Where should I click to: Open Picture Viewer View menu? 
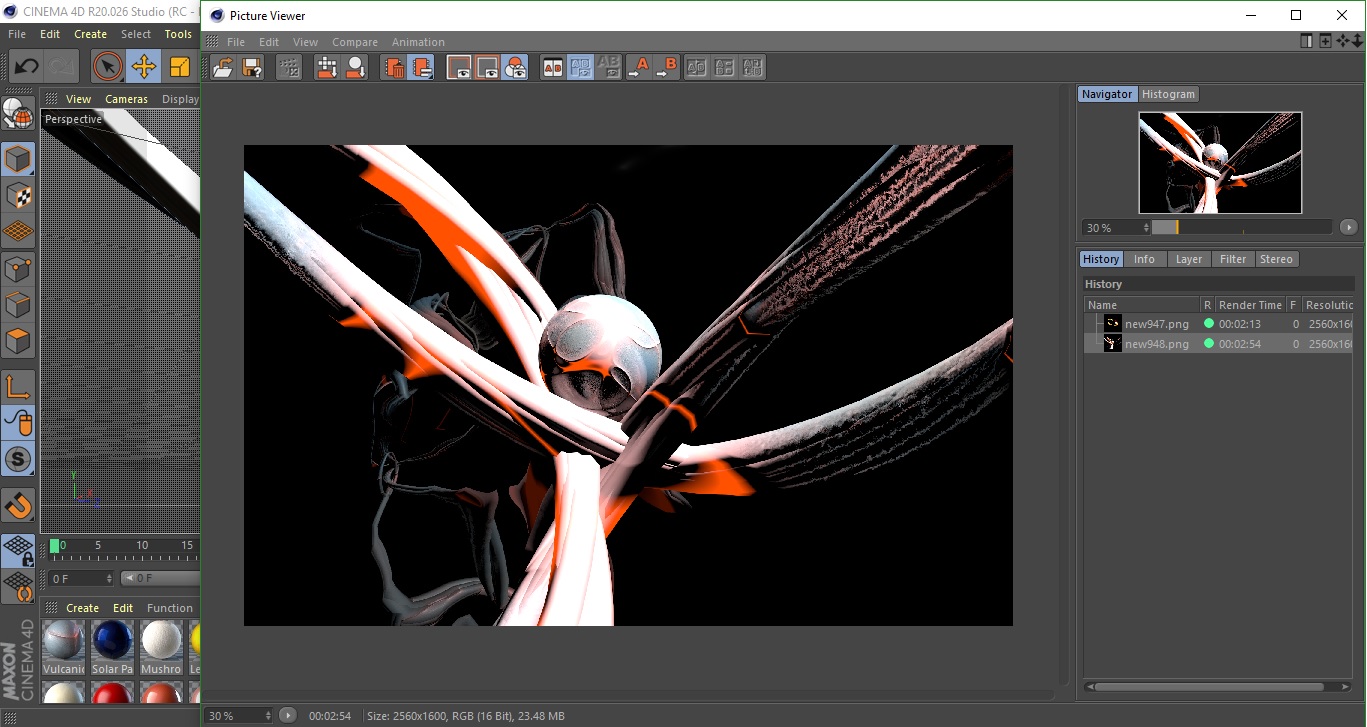pos(305,42)
